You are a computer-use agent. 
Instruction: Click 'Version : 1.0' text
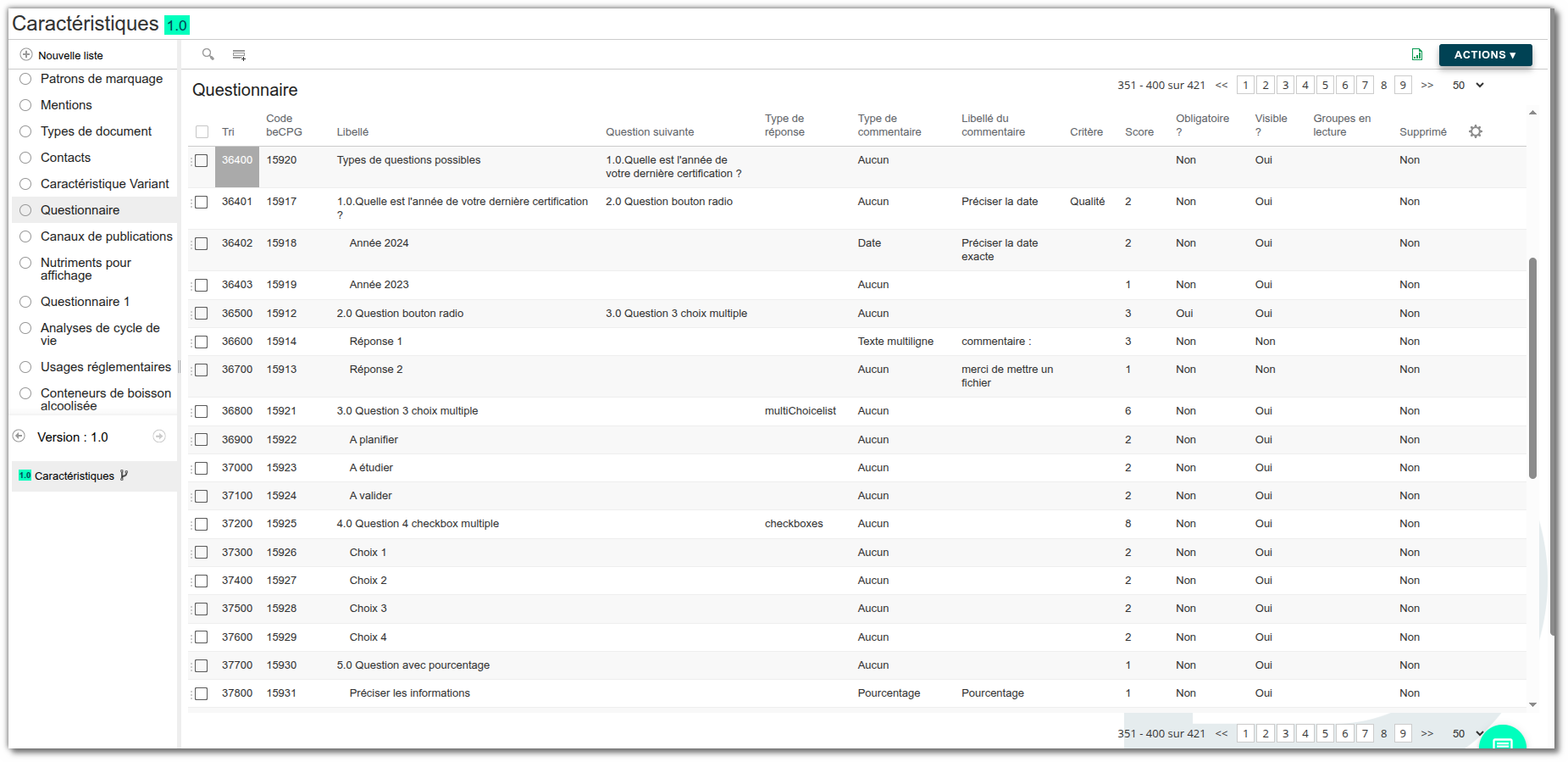pyautogui.click(x=73, y=437)
